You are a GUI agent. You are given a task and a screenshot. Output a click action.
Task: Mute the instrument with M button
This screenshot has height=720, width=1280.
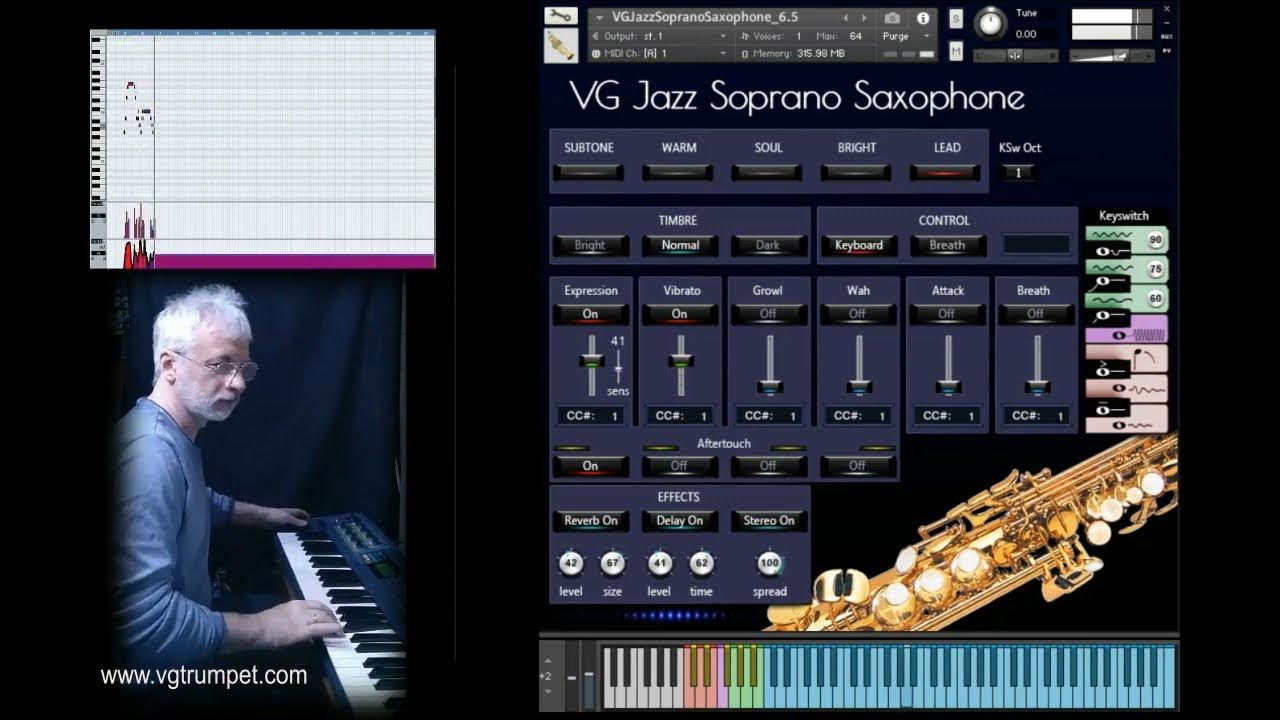(x=956, y=51)
